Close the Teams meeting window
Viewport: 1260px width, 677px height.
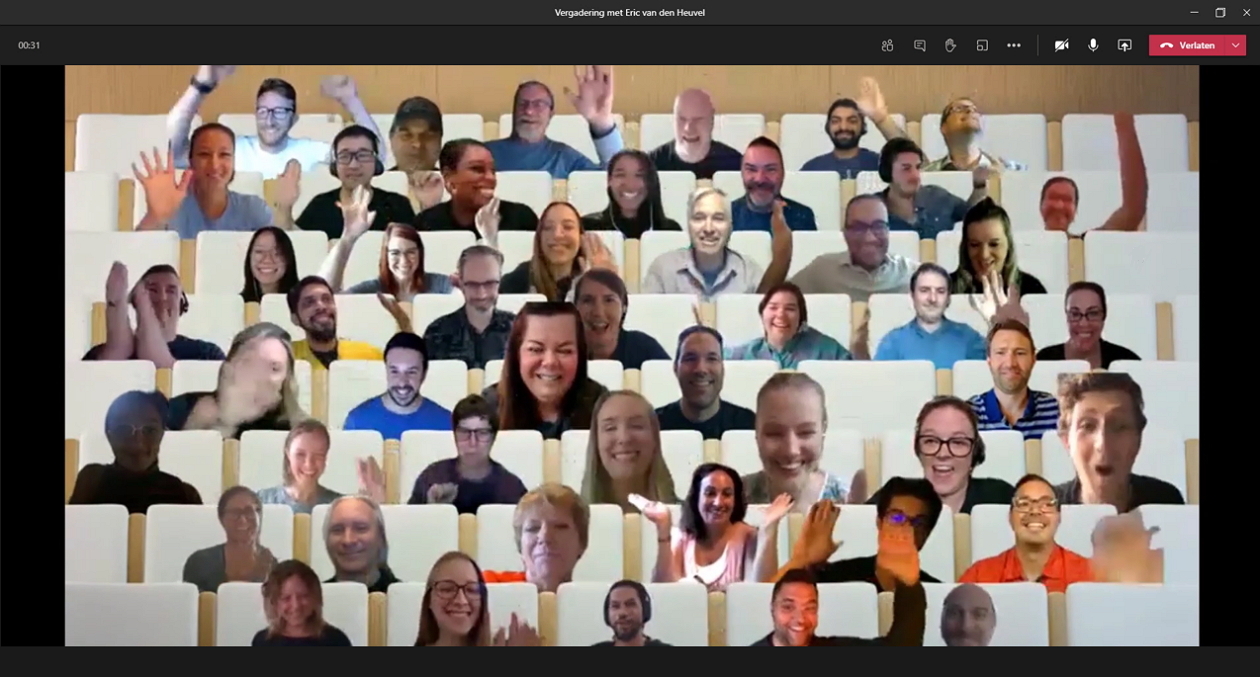tap(1246, 12)
